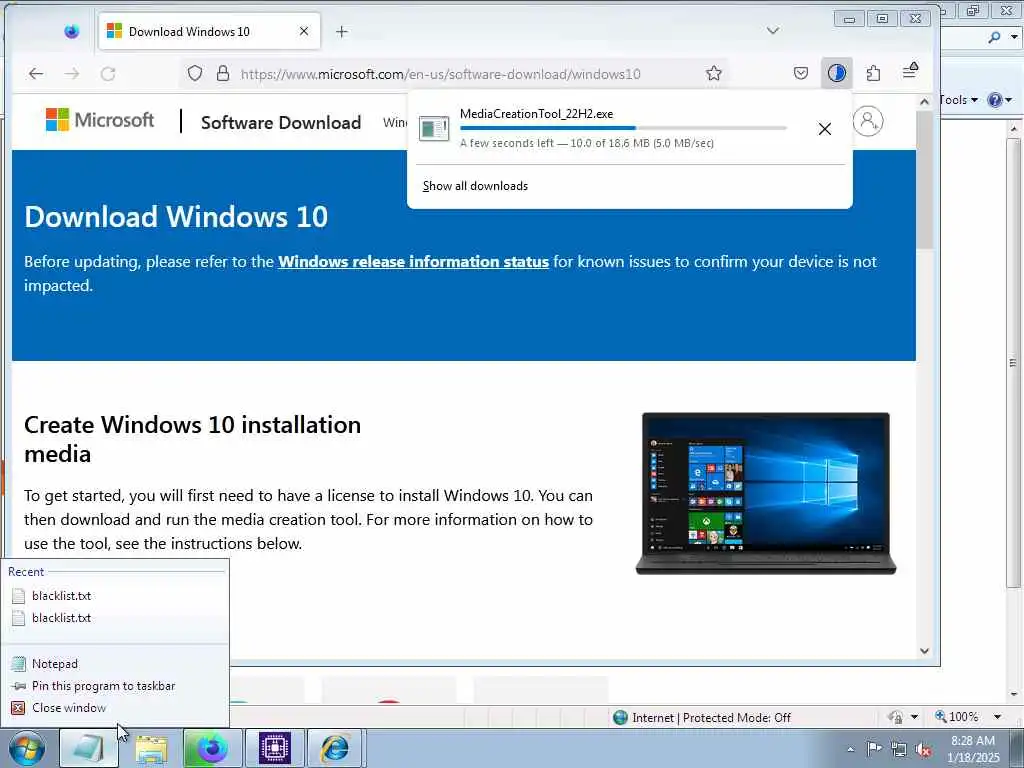Click the Windows 10 laptop image
This screenshot has height=768, width=1024.
click(x=765, y=494)
